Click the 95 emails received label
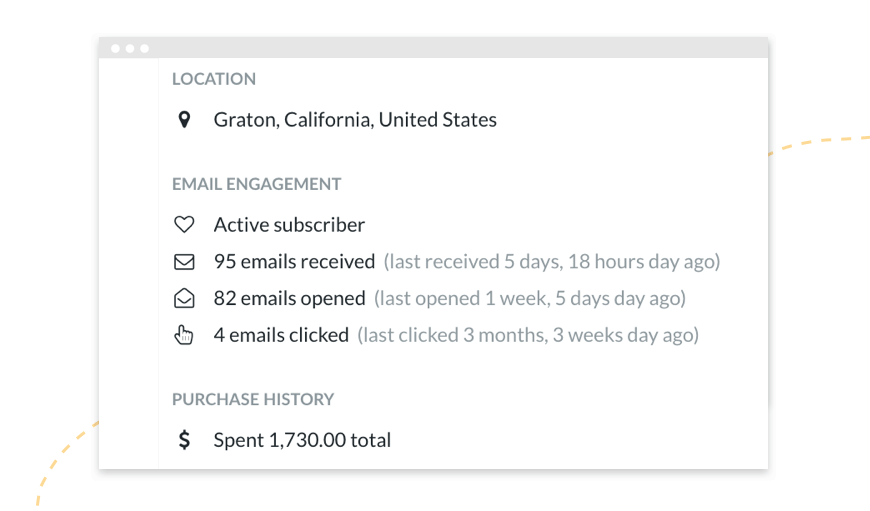 pos(295,261)
